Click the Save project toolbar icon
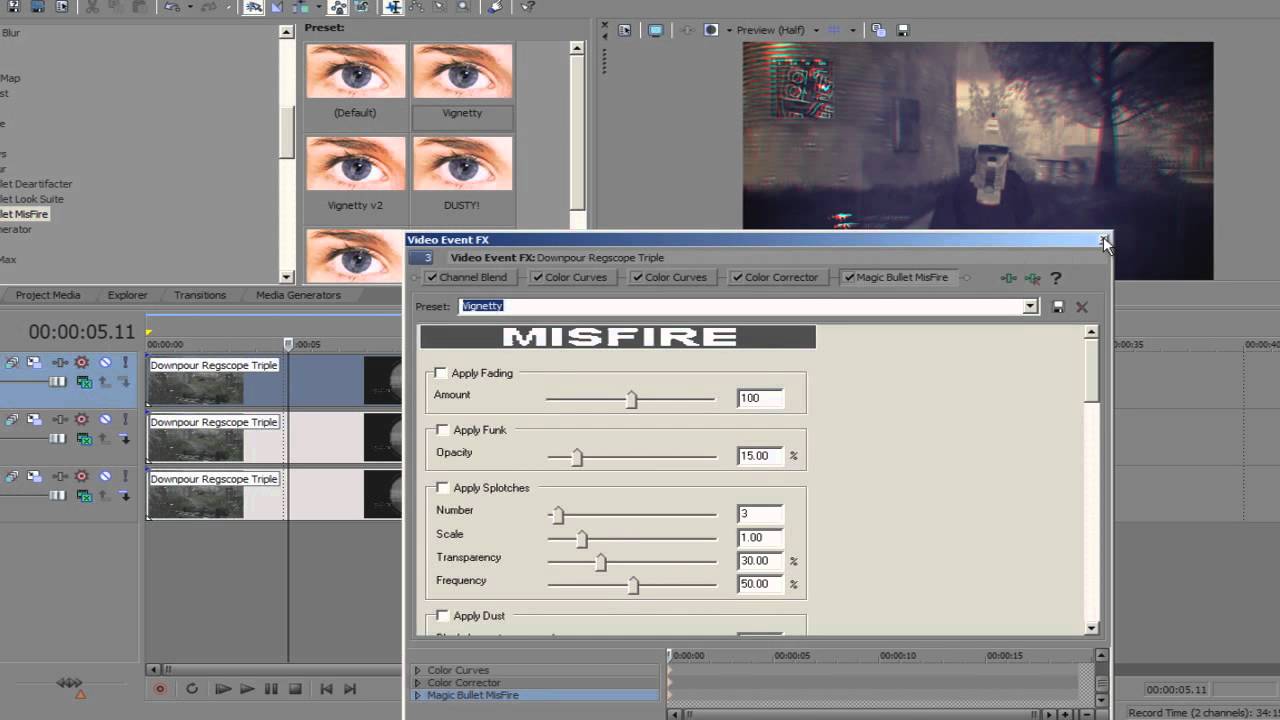Viewport: 1280px width, 720px height. [x=13, y=7]
